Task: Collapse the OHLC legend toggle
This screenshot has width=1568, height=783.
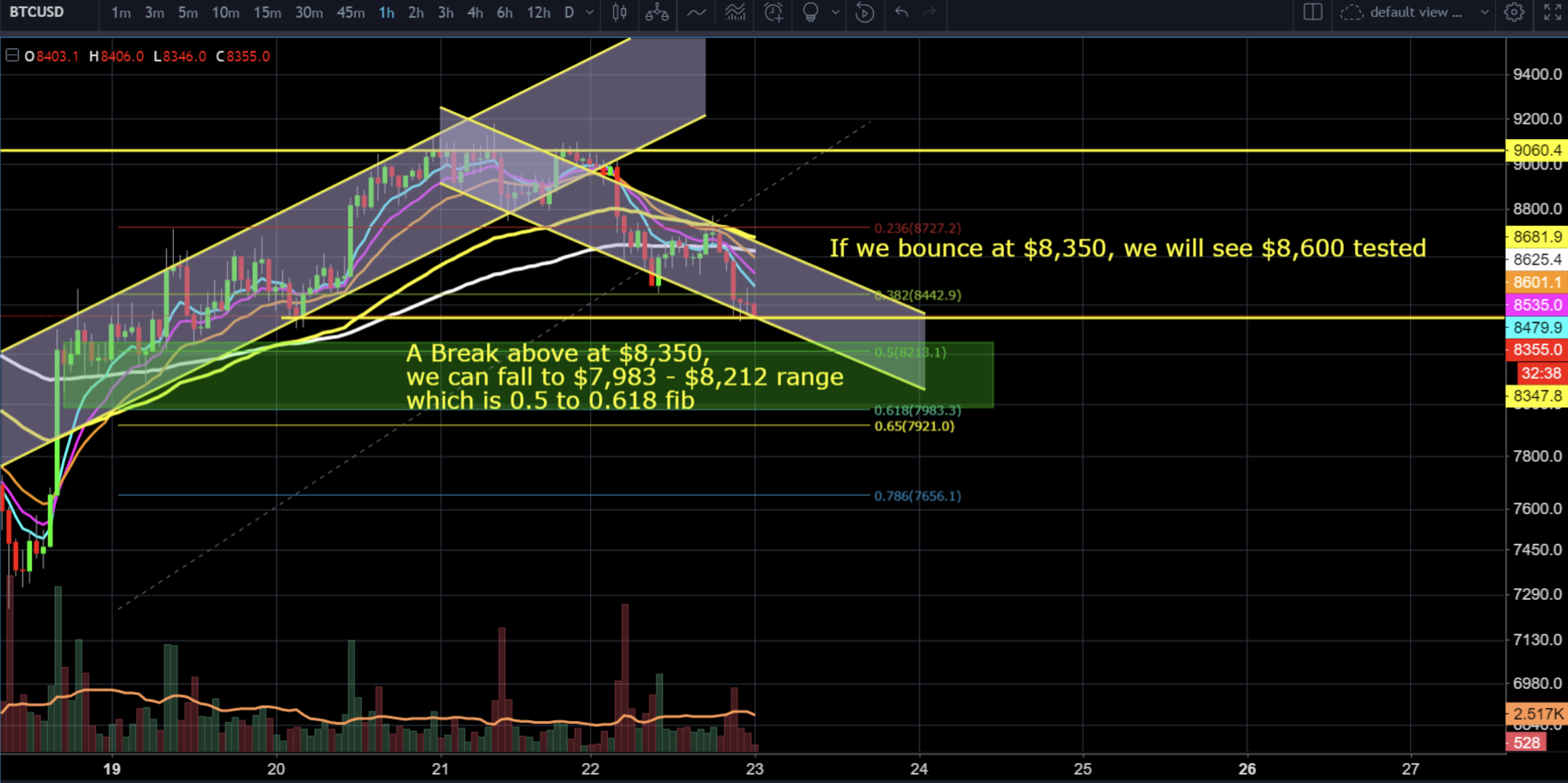Action: click(12, 56)
